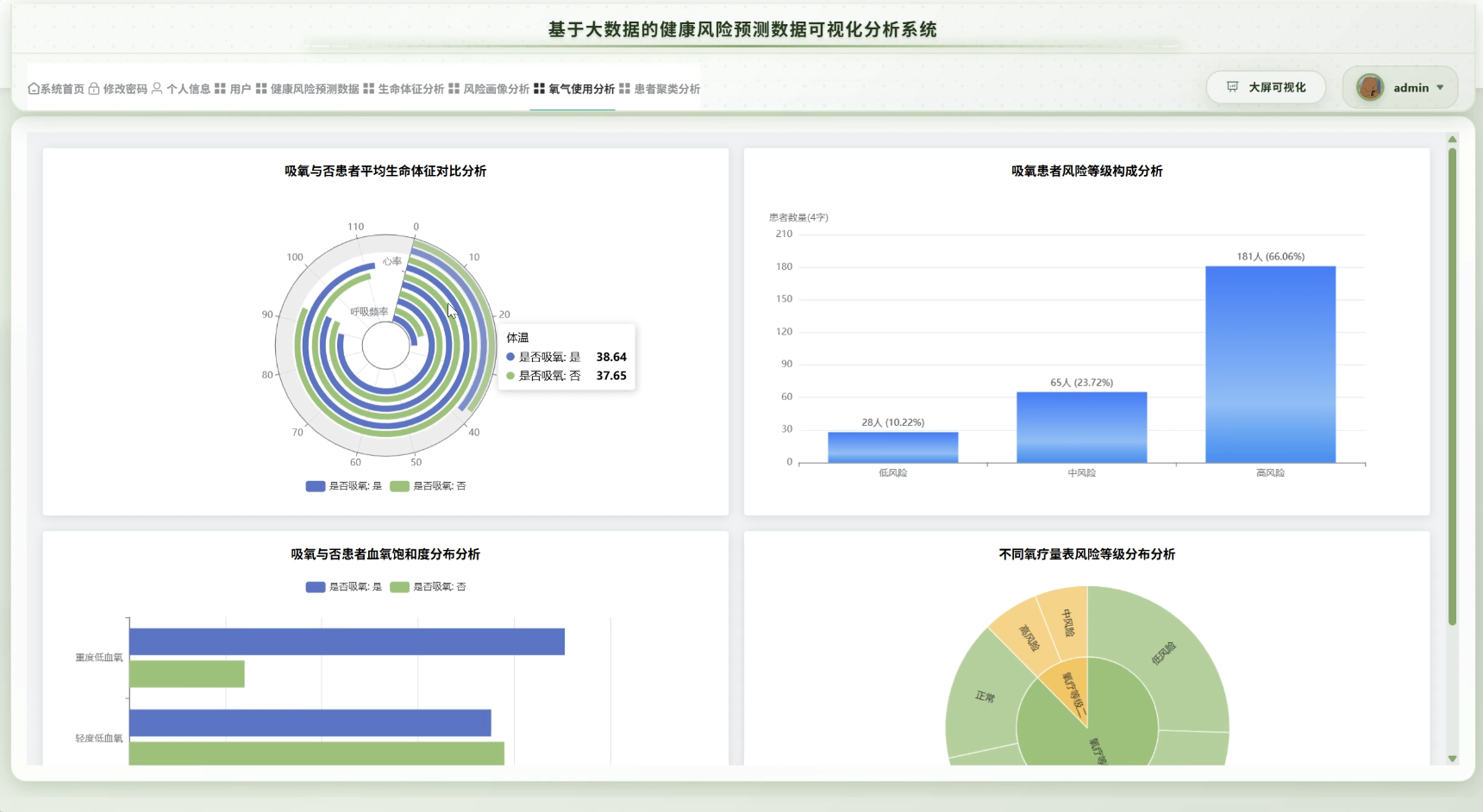
Task: Click blue 轻度低血氧 bar
Action: click(x=310, y=723)
